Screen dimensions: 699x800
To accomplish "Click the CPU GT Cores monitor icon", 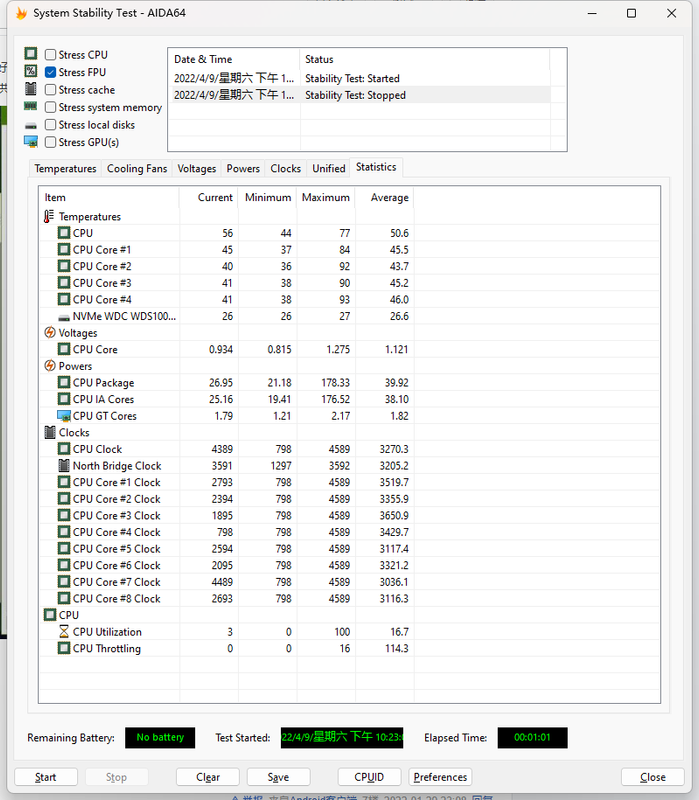I will 64,416.
